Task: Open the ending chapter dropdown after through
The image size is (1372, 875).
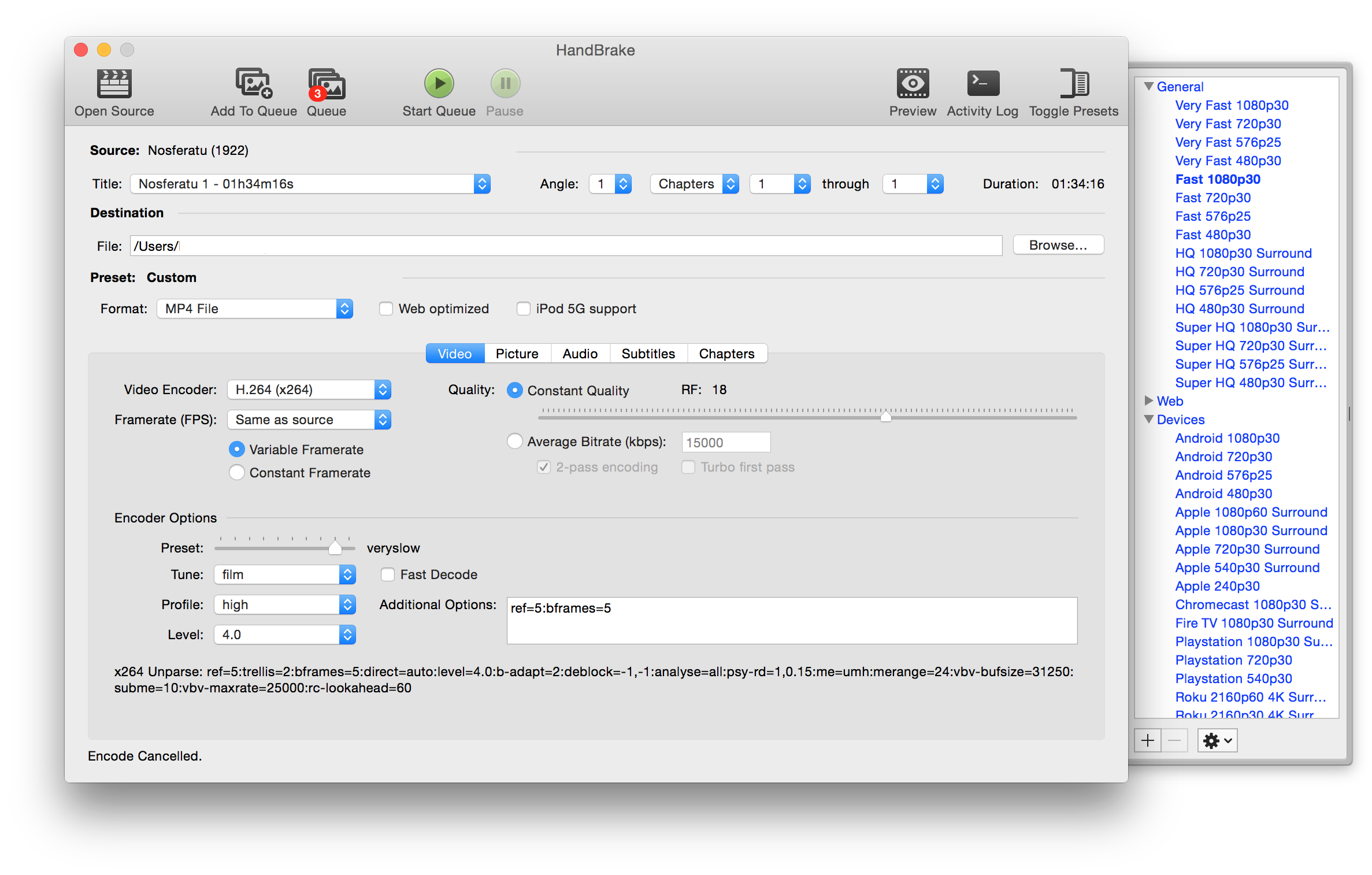Action: (913, 184)
